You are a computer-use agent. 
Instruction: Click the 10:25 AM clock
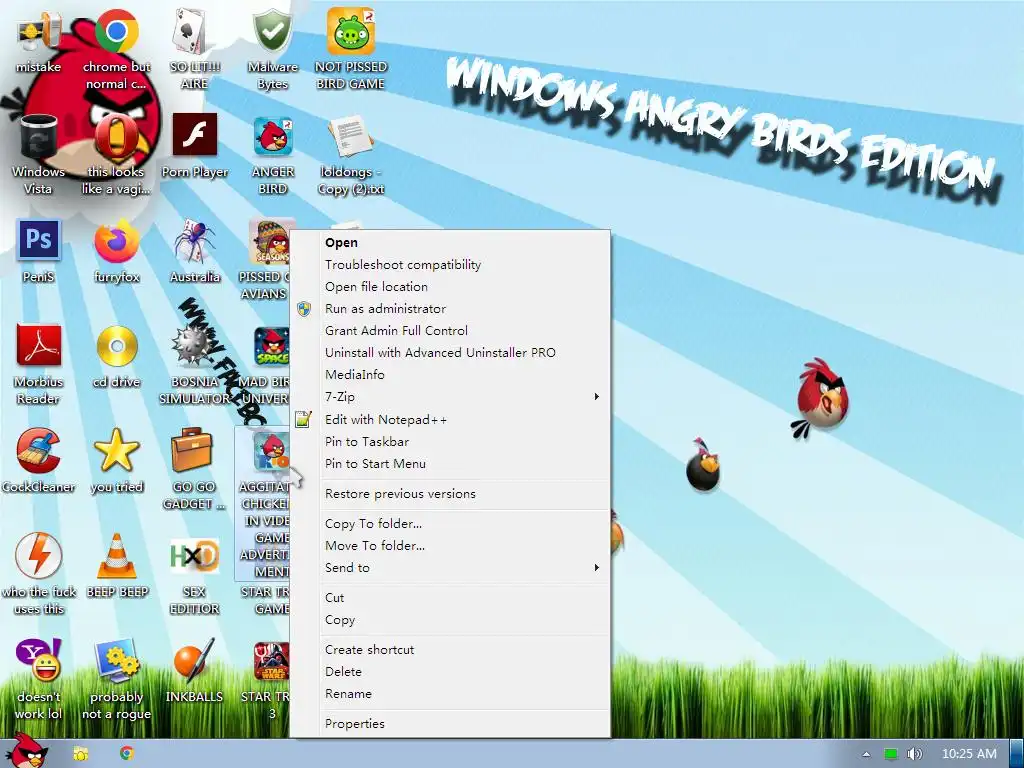969,754
